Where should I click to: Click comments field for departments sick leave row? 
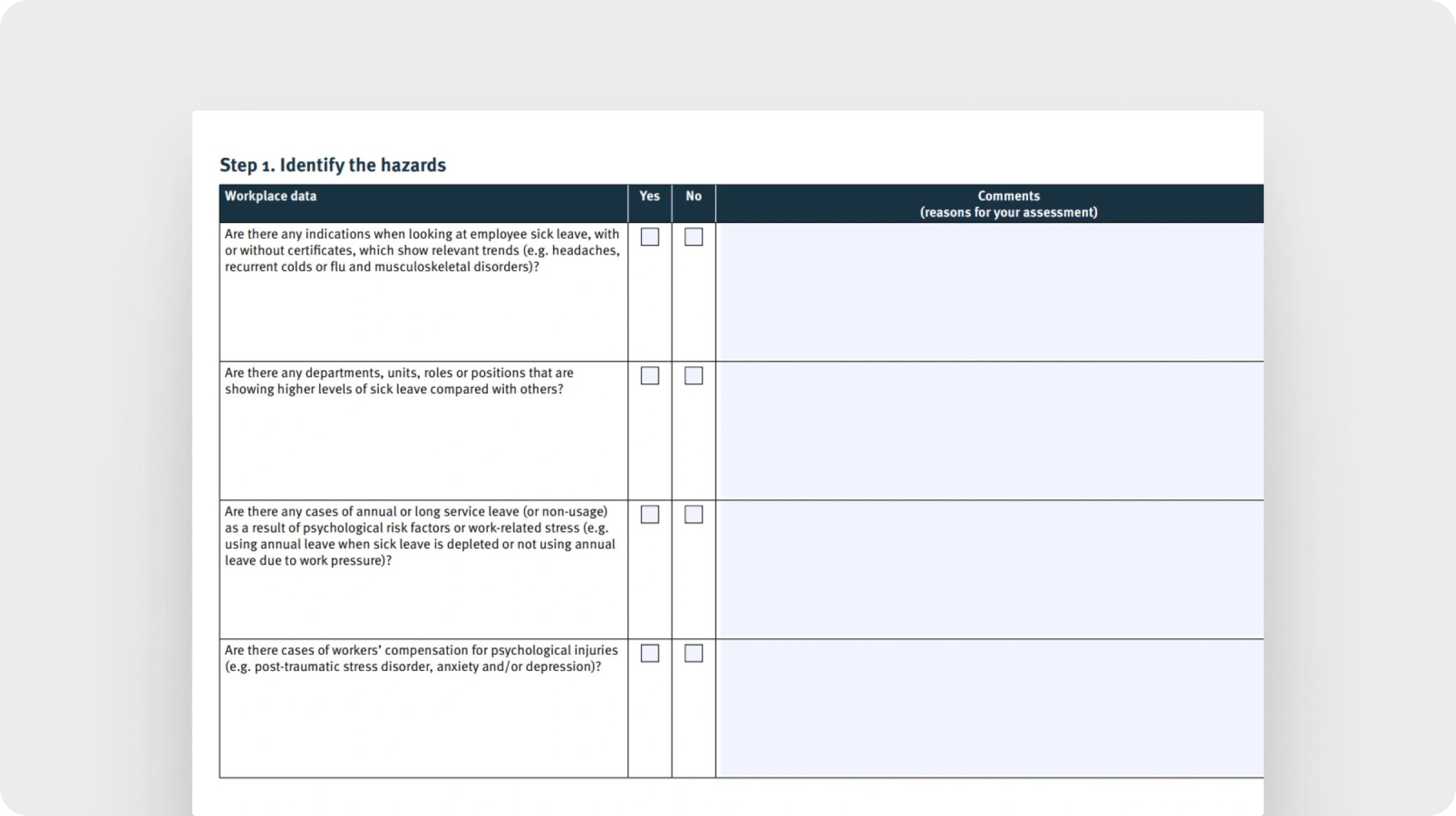[992, 431]
